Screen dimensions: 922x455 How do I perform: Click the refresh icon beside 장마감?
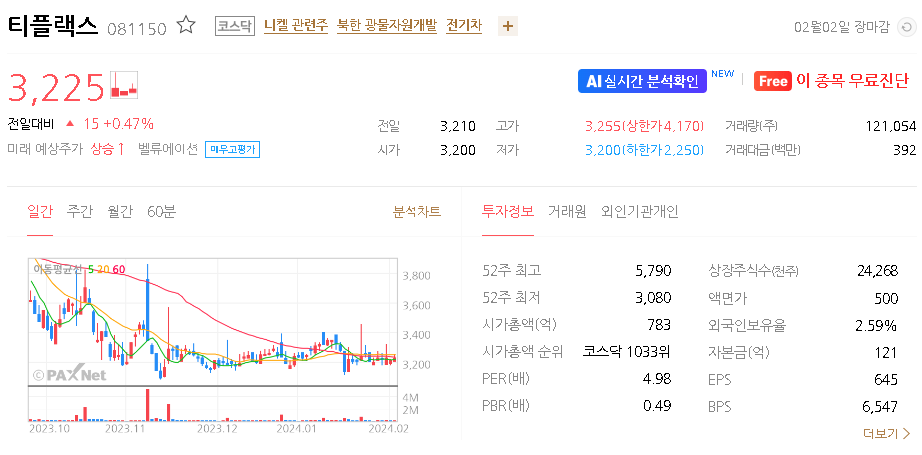click(x=907, y=28)
